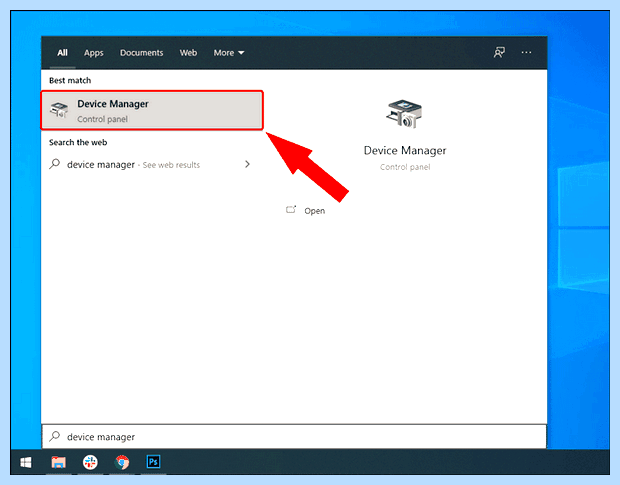Image resolution: width=620 pixels, height=485 pixels.
Task: Click the large Device Manager preview icon
Action: tap(404, 114)
